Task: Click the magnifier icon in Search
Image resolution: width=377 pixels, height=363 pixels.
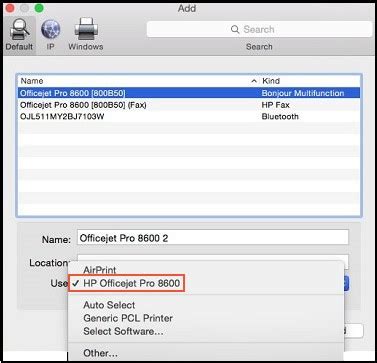Action: point(235,29)
